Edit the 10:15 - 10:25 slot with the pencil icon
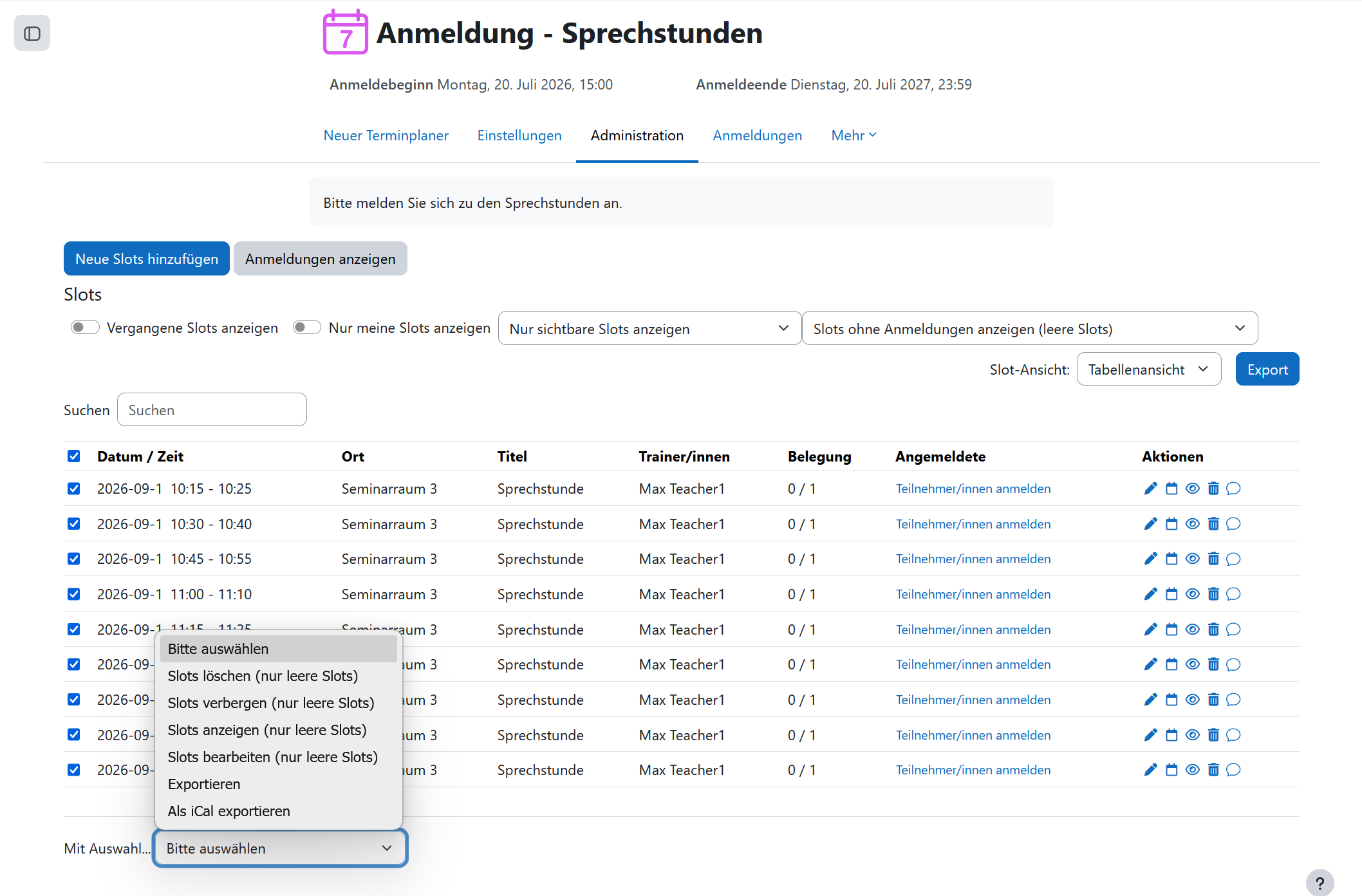Image resolution: width=1362 pixels, height=896 pixels. 1151,489
